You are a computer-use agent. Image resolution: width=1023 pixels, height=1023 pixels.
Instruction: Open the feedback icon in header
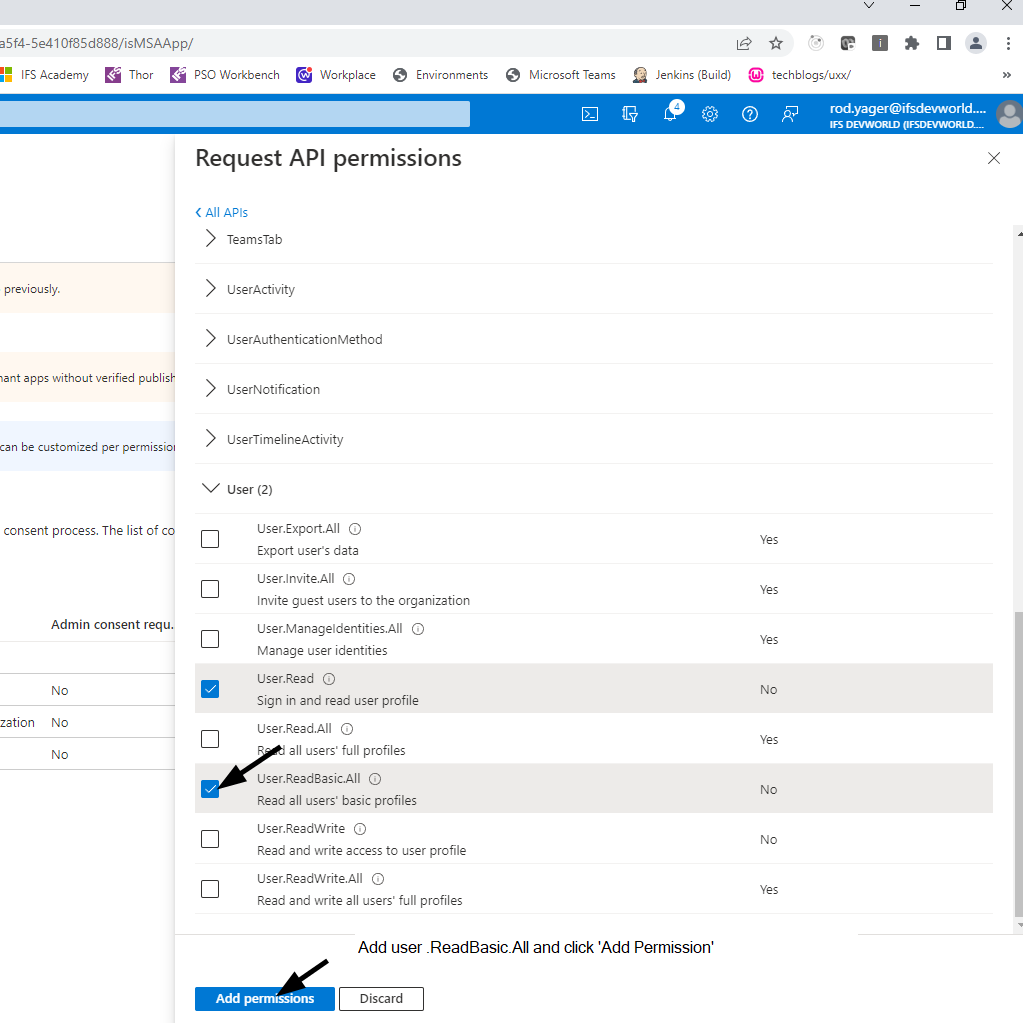(790, 114)
